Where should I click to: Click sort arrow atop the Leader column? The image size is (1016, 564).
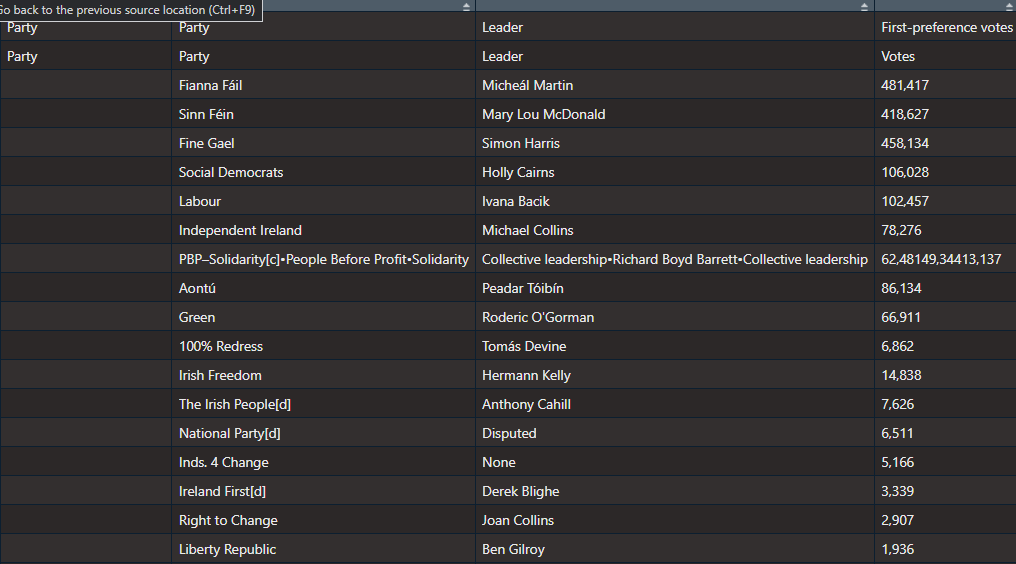tap(865, 7)
